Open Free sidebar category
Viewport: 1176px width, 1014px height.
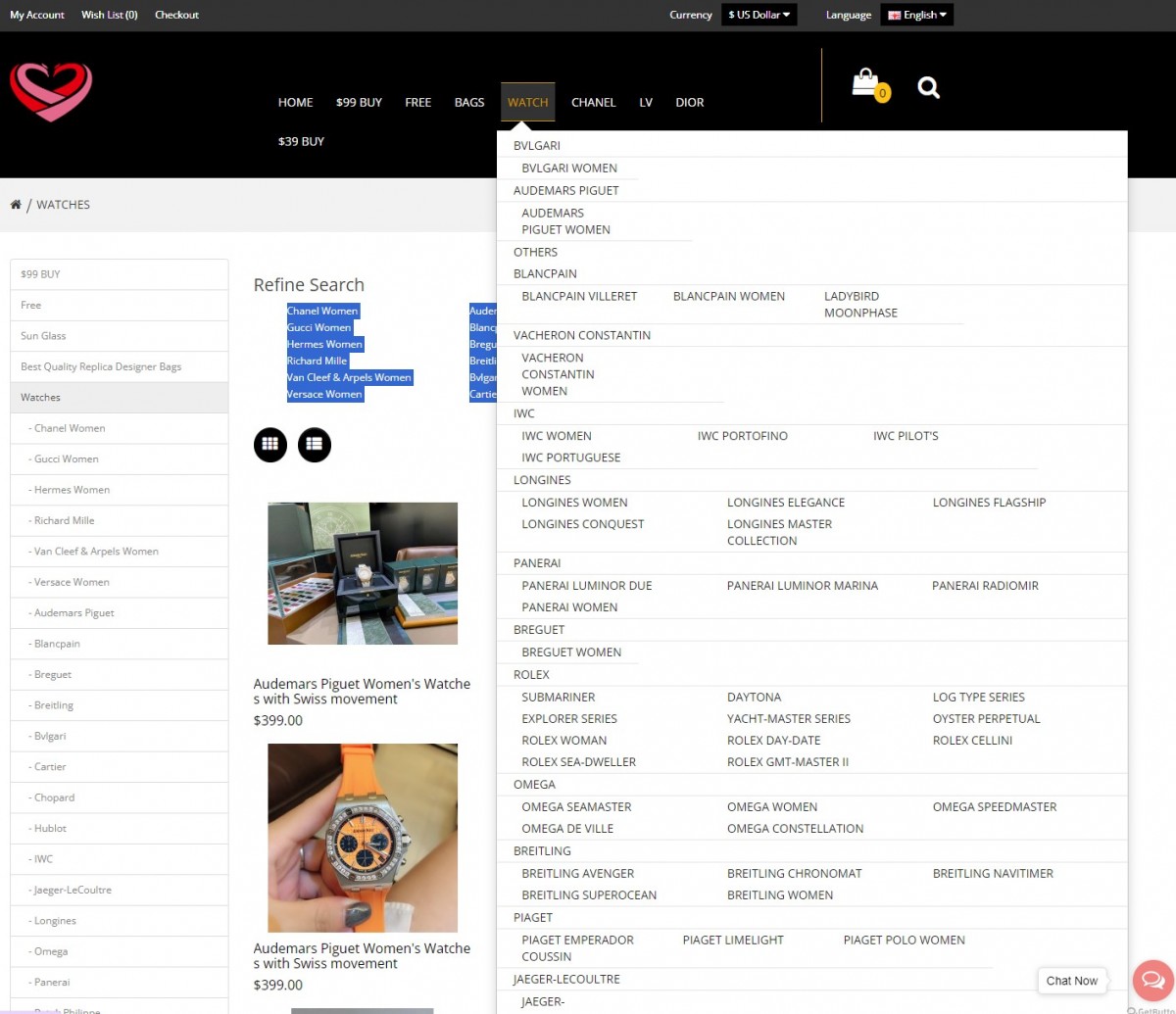point(119,305)
